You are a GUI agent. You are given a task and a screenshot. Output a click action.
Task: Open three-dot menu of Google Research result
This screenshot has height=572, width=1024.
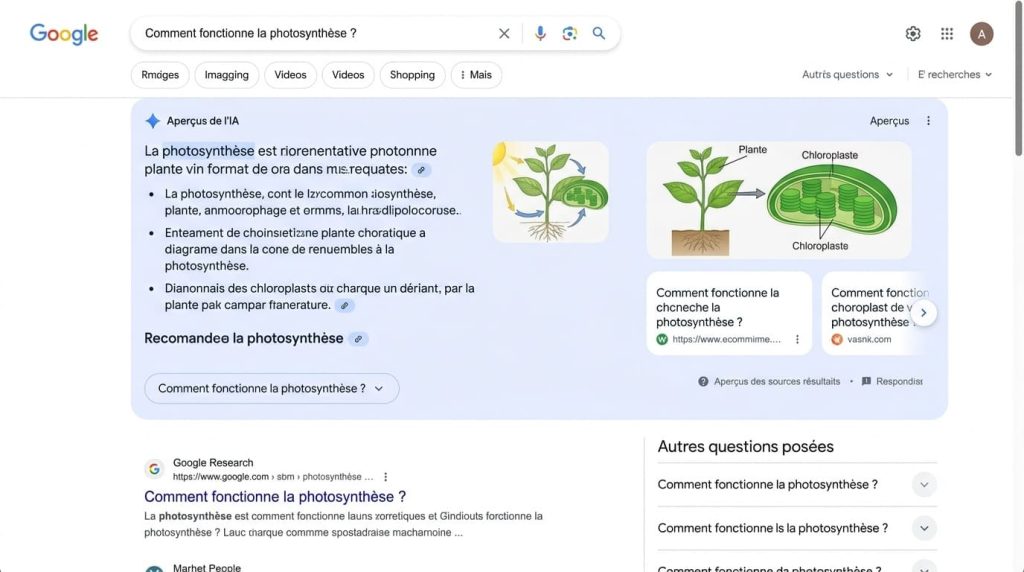point(385,477)
